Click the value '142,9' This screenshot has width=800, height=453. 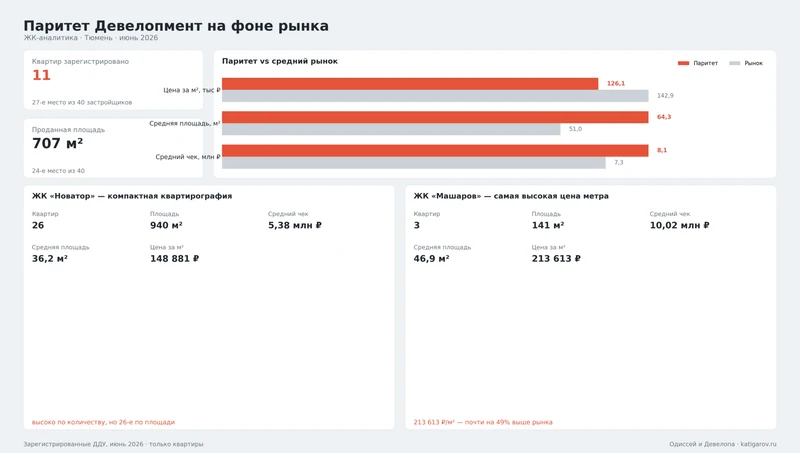click(x=665, y=96)
